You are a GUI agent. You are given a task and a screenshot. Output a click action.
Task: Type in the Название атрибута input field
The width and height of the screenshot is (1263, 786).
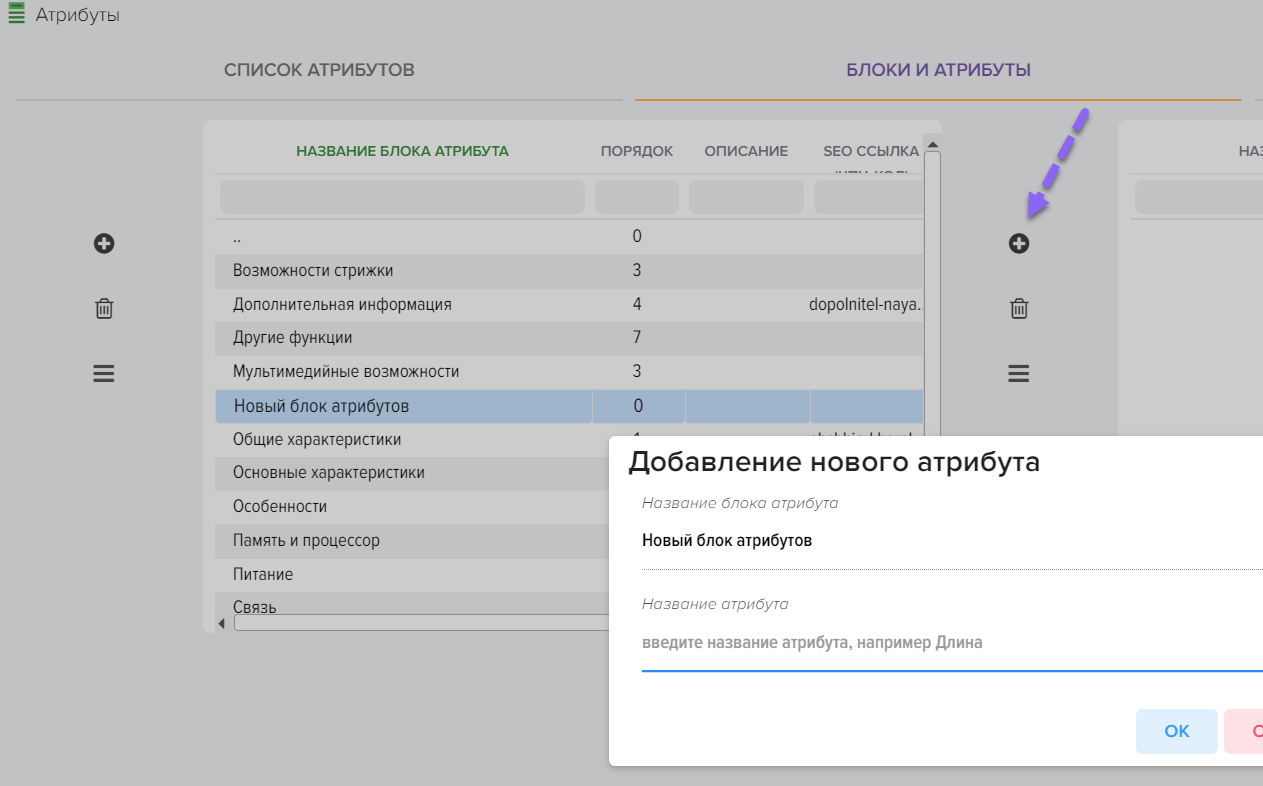click(950, 643)
